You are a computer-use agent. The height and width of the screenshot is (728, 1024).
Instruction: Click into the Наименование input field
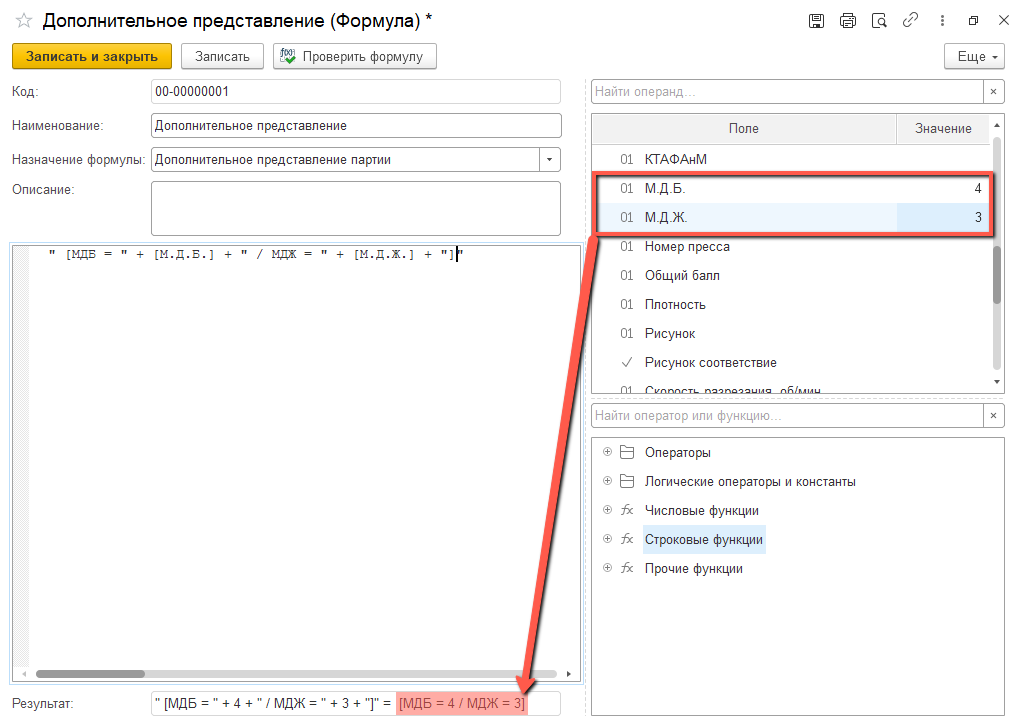click(355, 126)
